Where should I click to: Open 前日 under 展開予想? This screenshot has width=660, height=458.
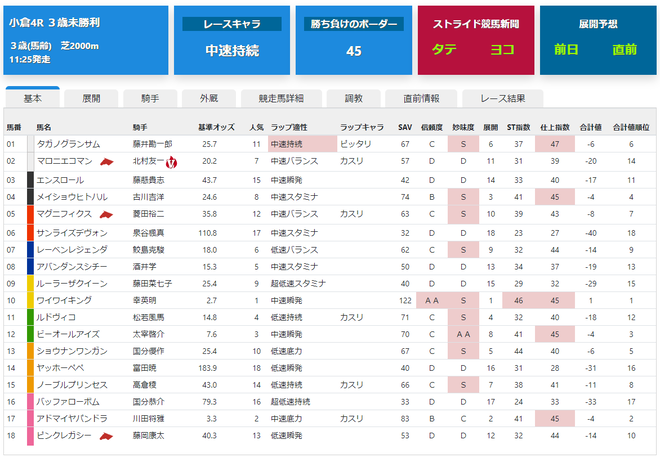pos(566,50)
